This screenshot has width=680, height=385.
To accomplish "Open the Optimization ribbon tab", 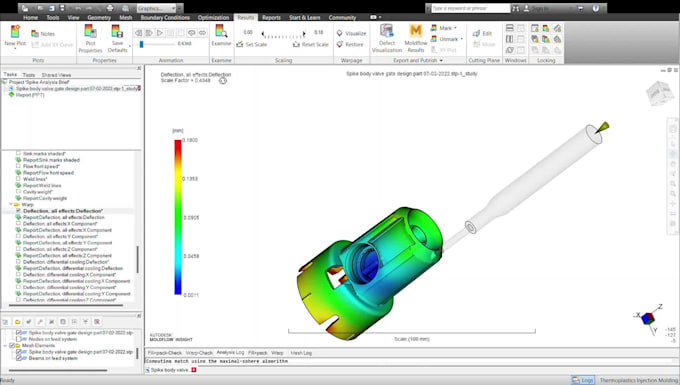I will coord(213,17).
